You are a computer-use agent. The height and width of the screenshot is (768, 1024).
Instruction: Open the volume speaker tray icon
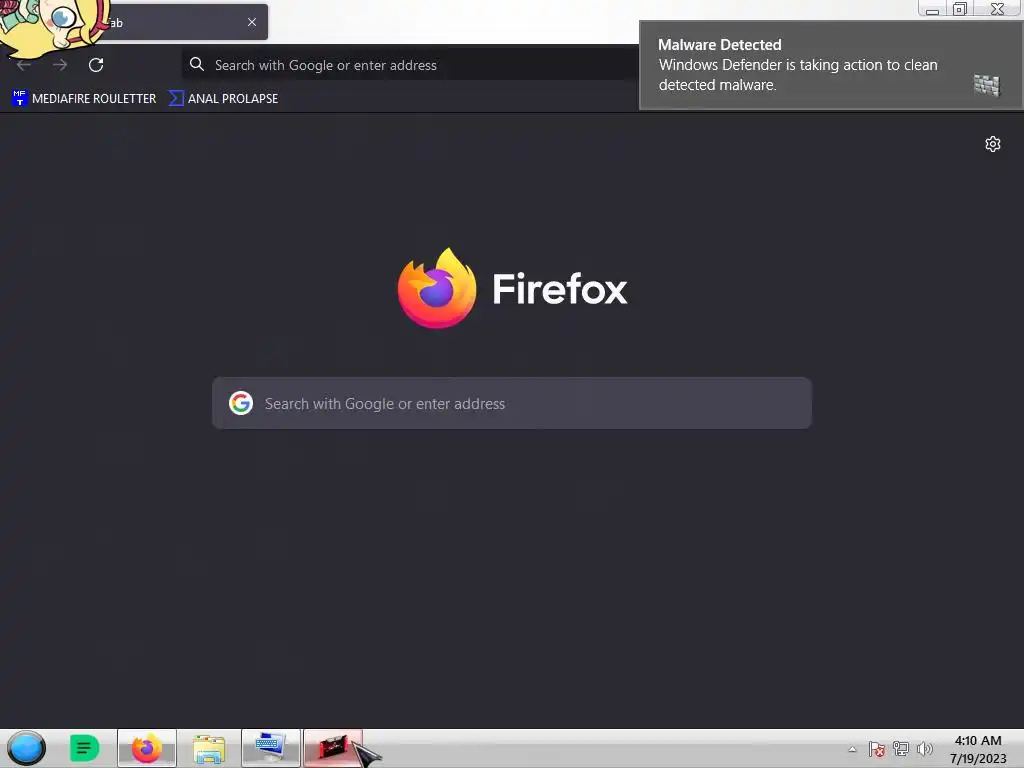[925, 749]
